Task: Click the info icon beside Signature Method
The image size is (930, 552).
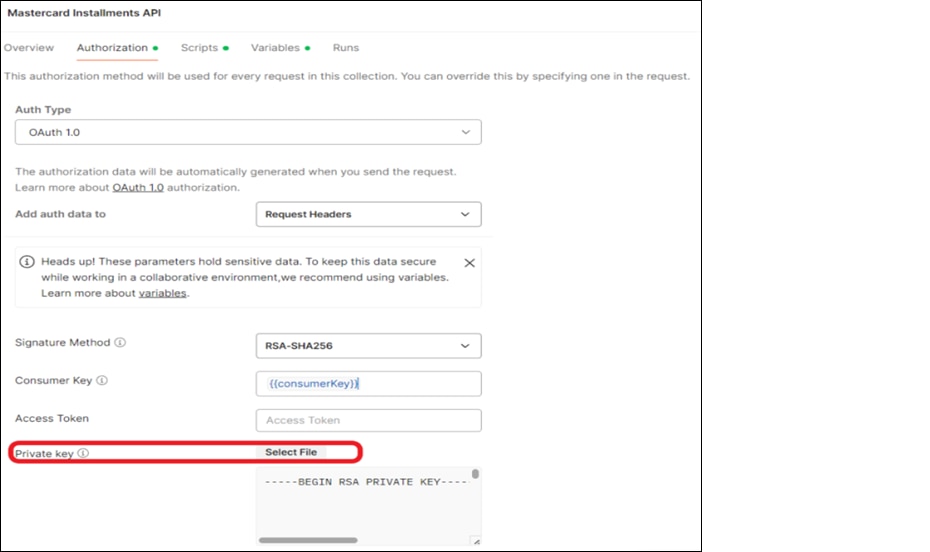Action: [x=120, y=343]
